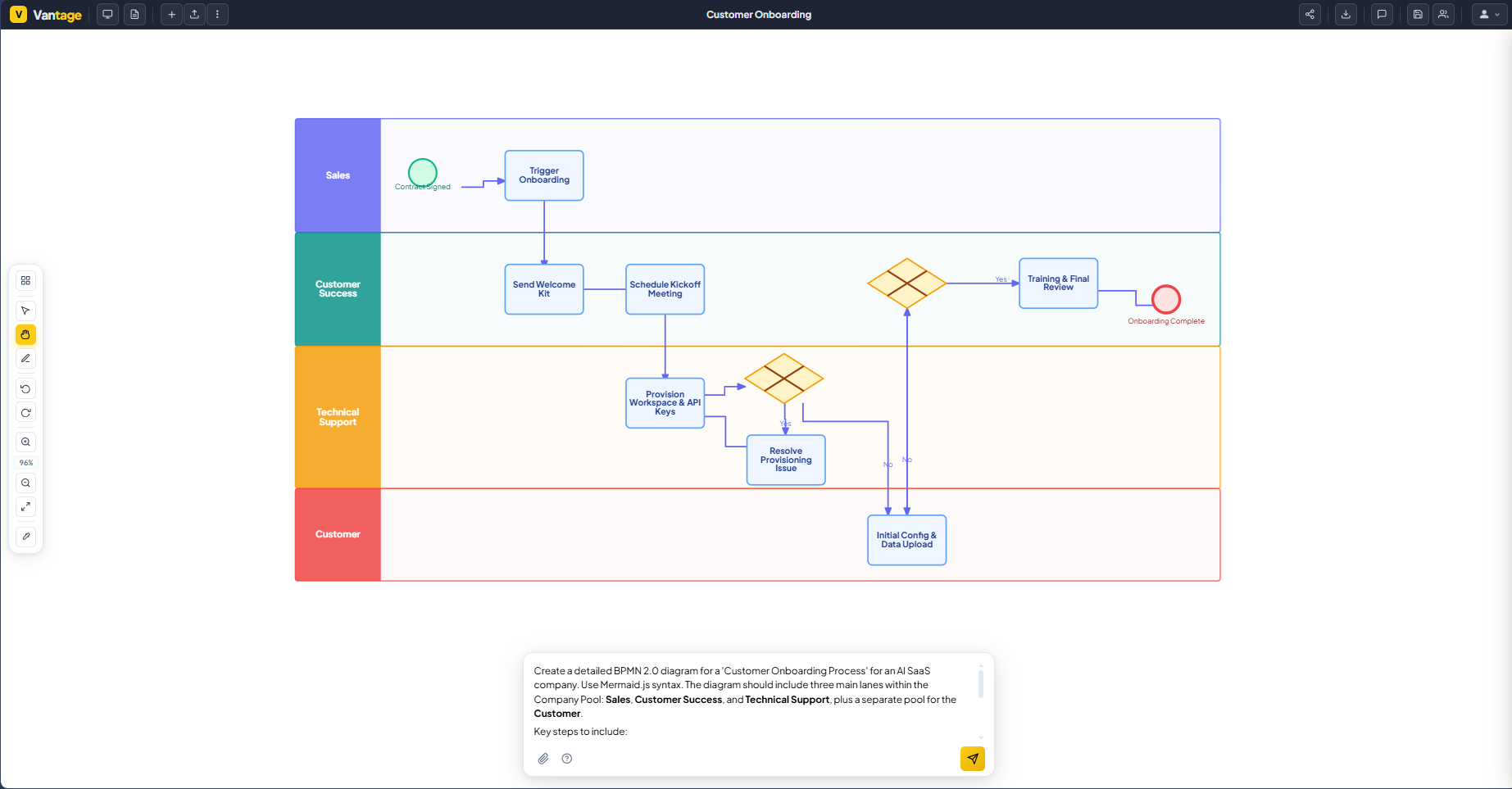The image size is (1512, 789).
Task: Expand the user account dropdown
Action: (x=1489, y=15)
